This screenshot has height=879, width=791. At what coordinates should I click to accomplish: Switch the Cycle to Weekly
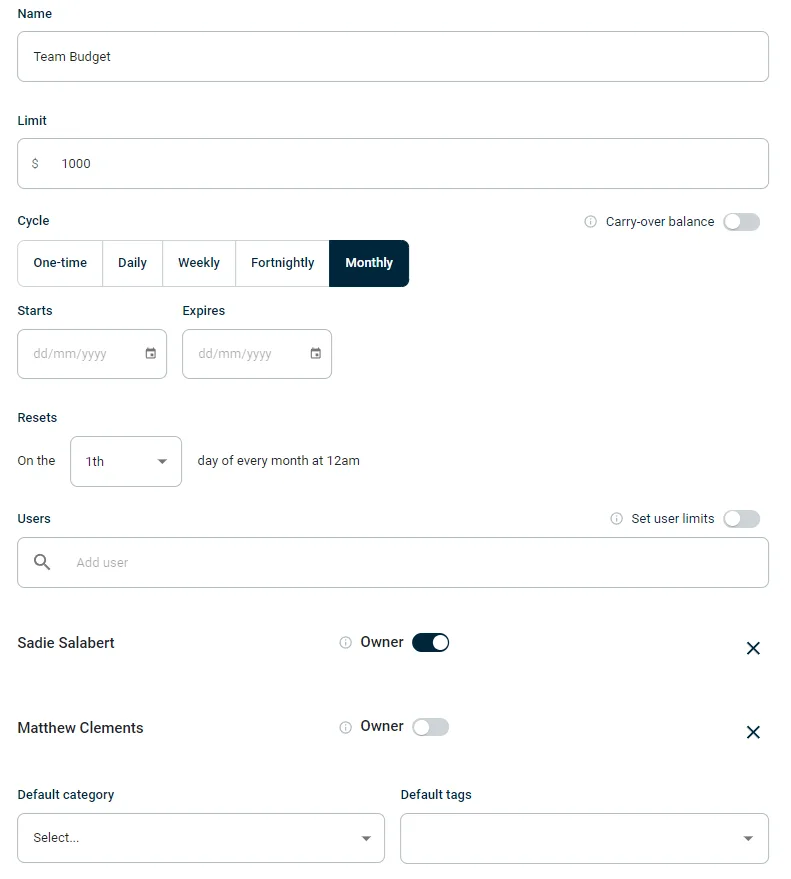click(x=198, y=263)
